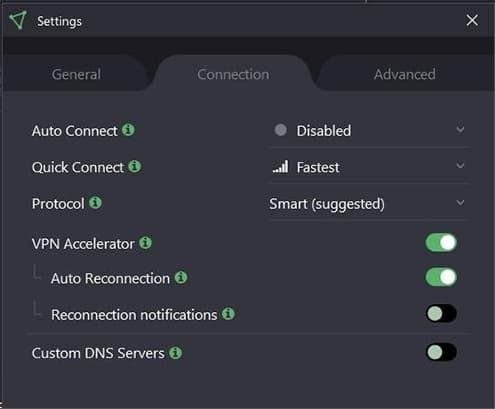The image size is (495, 409).
Task: Show info about Protocol setting
Action: click(x=95, y=202)
